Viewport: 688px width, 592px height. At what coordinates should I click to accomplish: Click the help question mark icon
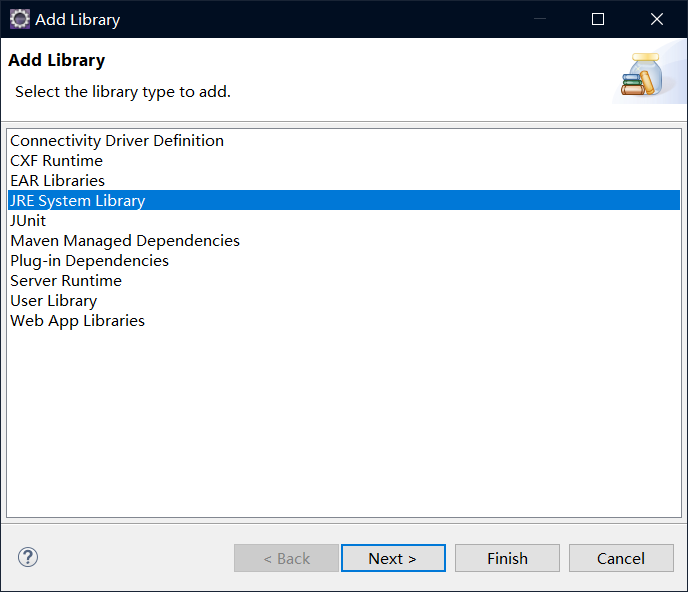[x=28, y=558]
